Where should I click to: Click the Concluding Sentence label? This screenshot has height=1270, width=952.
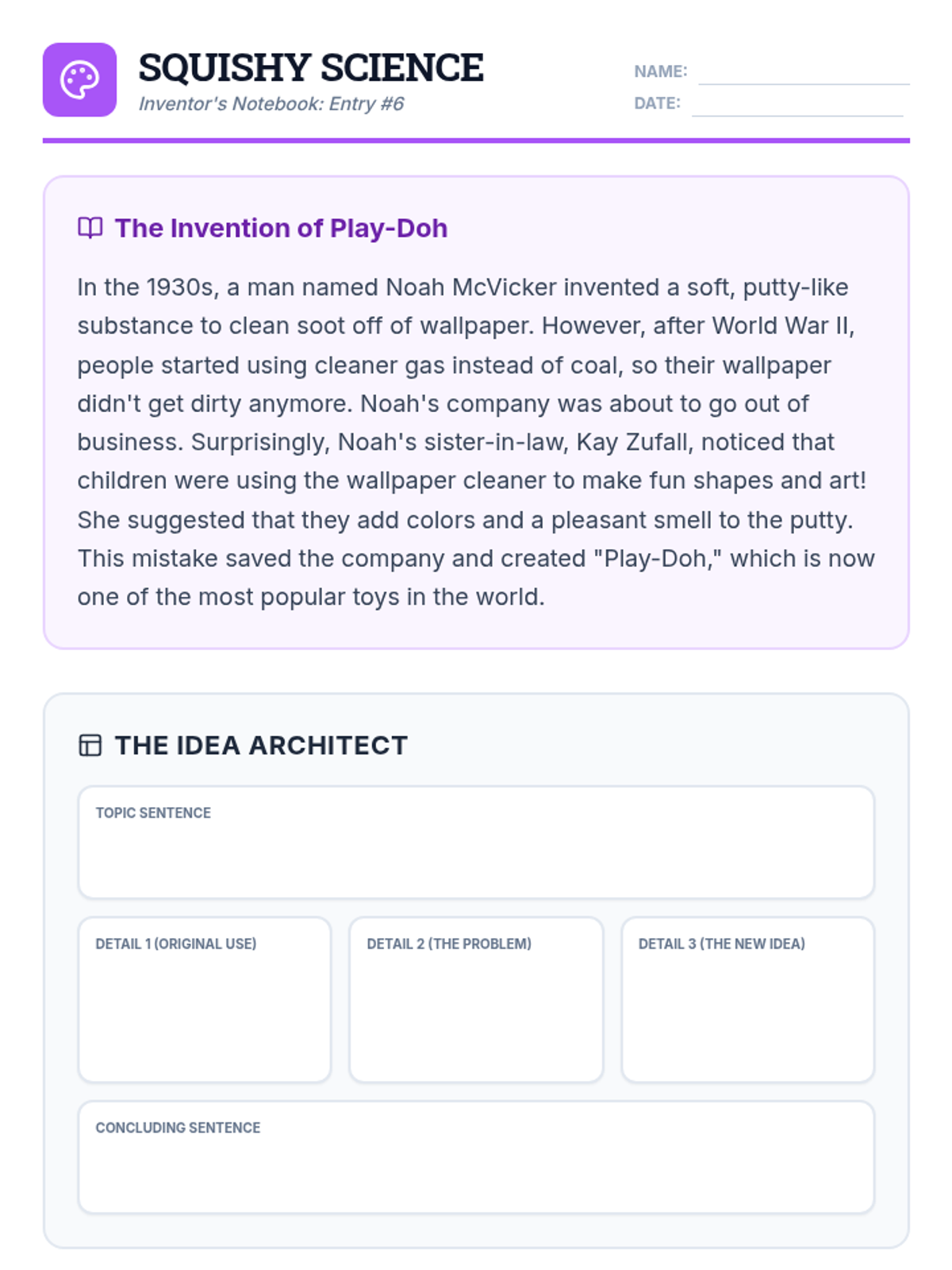tap(178, 1128)
